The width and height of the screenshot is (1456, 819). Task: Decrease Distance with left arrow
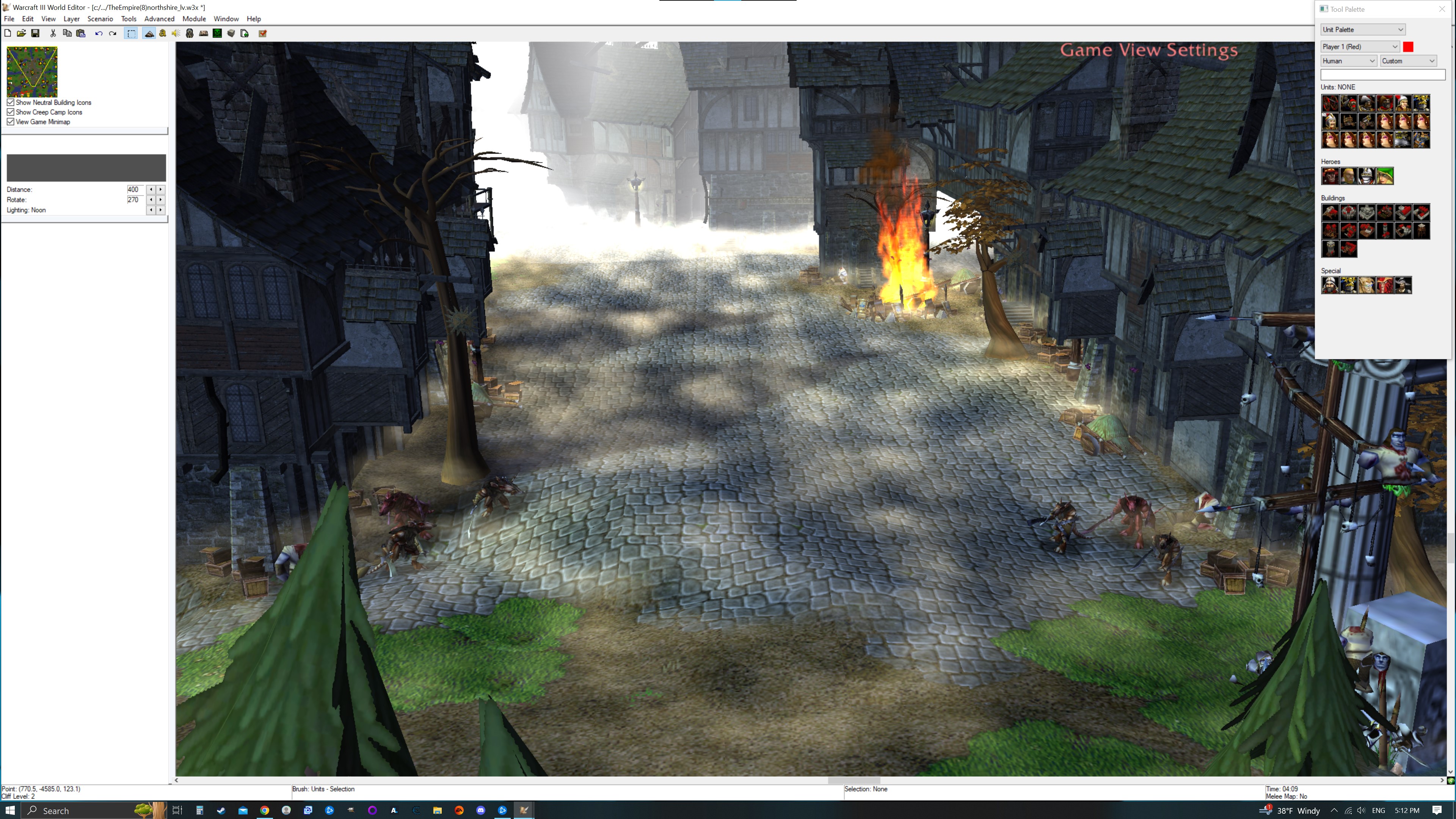pos(151,189)
